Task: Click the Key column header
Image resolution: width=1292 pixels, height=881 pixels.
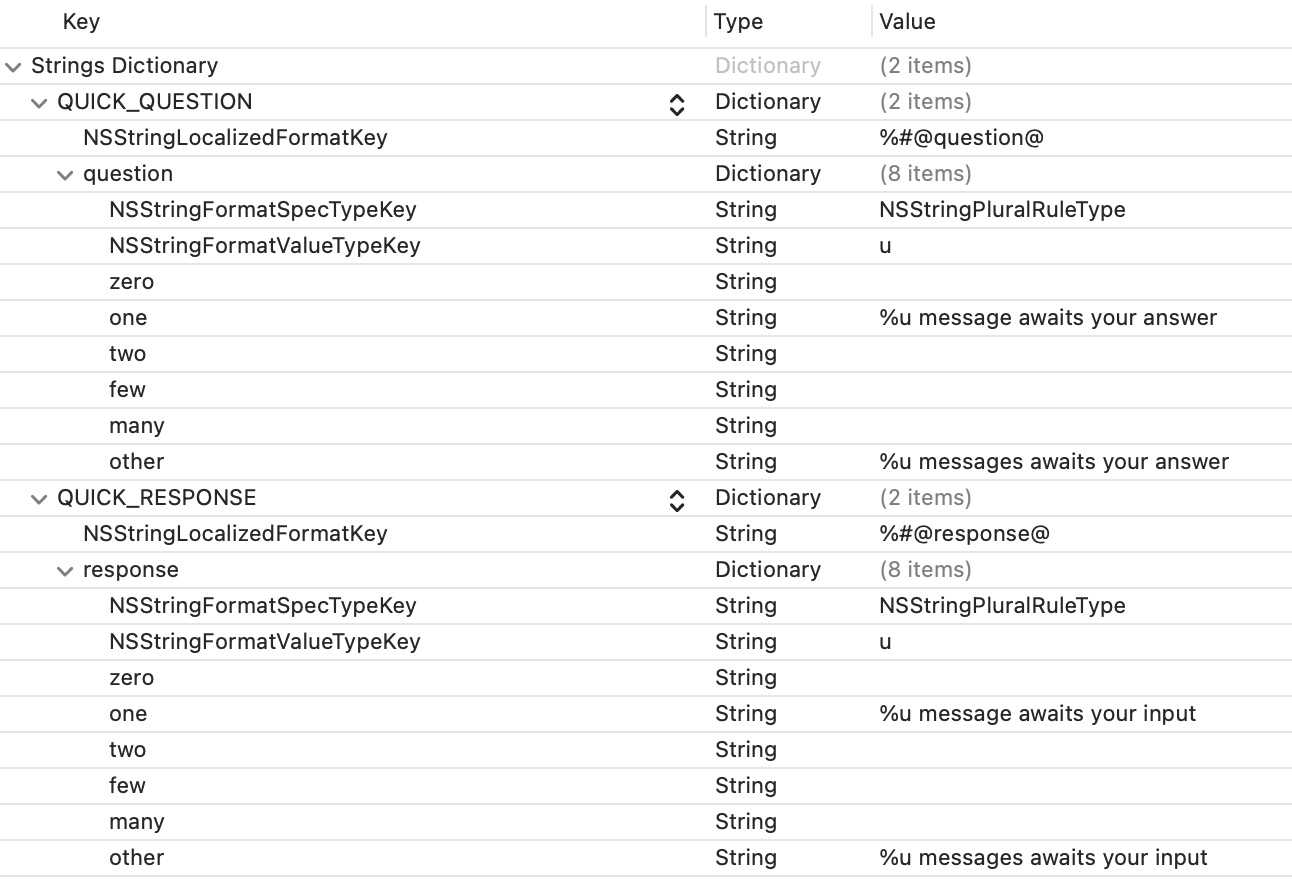Action: 81,21
